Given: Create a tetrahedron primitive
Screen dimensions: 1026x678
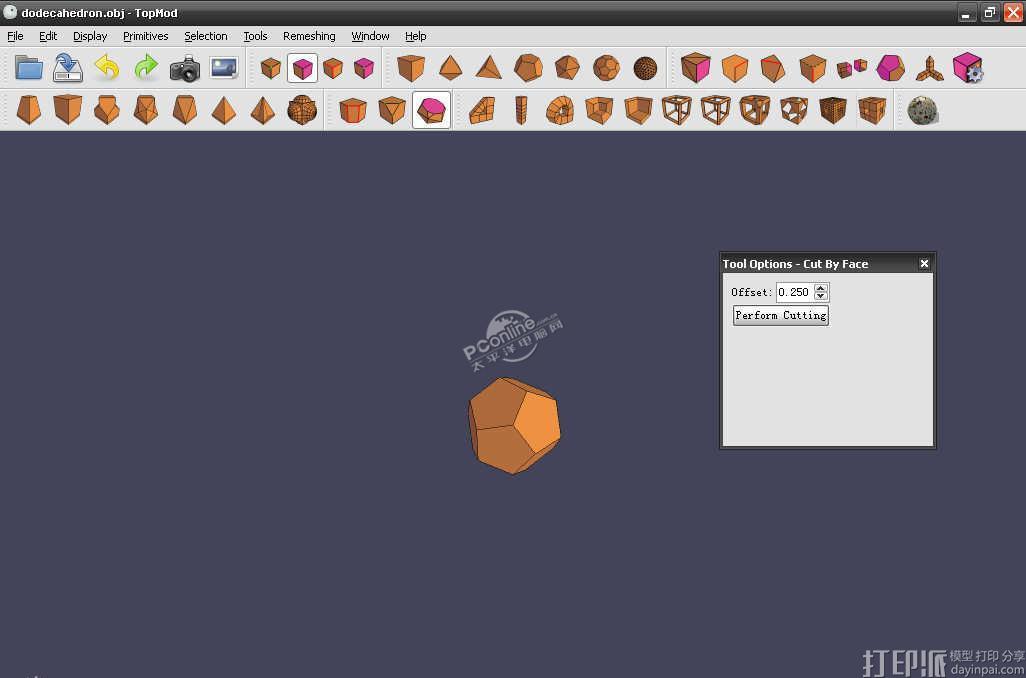Looking at the screenshot, I should [489, 67].
